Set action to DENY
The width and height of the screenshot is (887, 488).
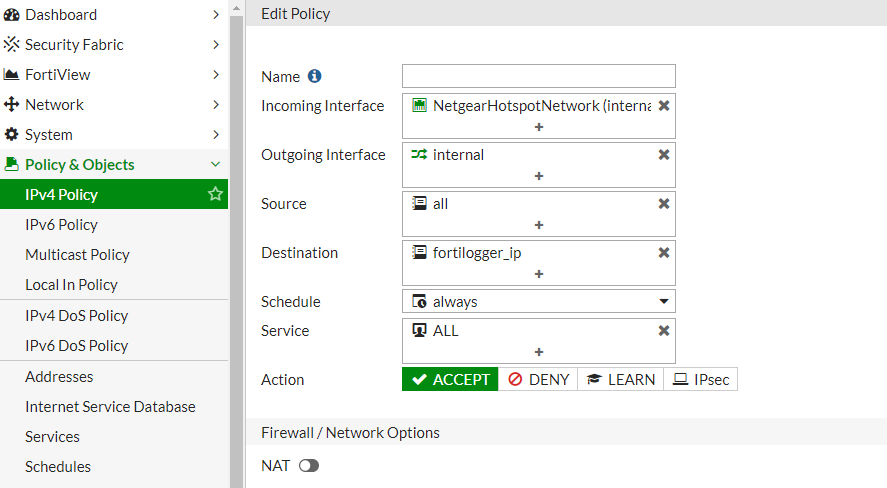pos(538,379)
